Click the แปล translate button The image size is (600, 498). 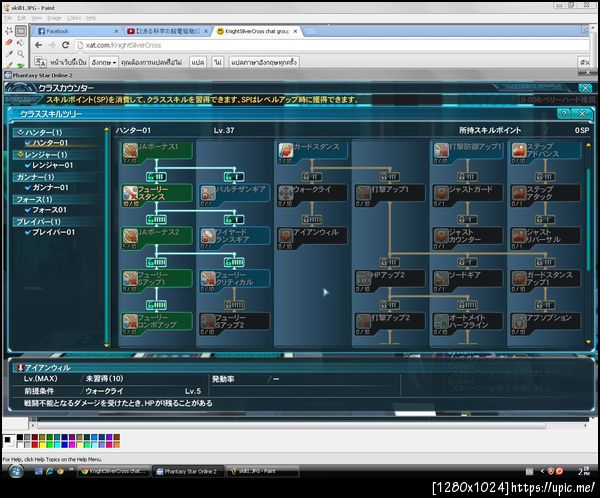point(198,62)
